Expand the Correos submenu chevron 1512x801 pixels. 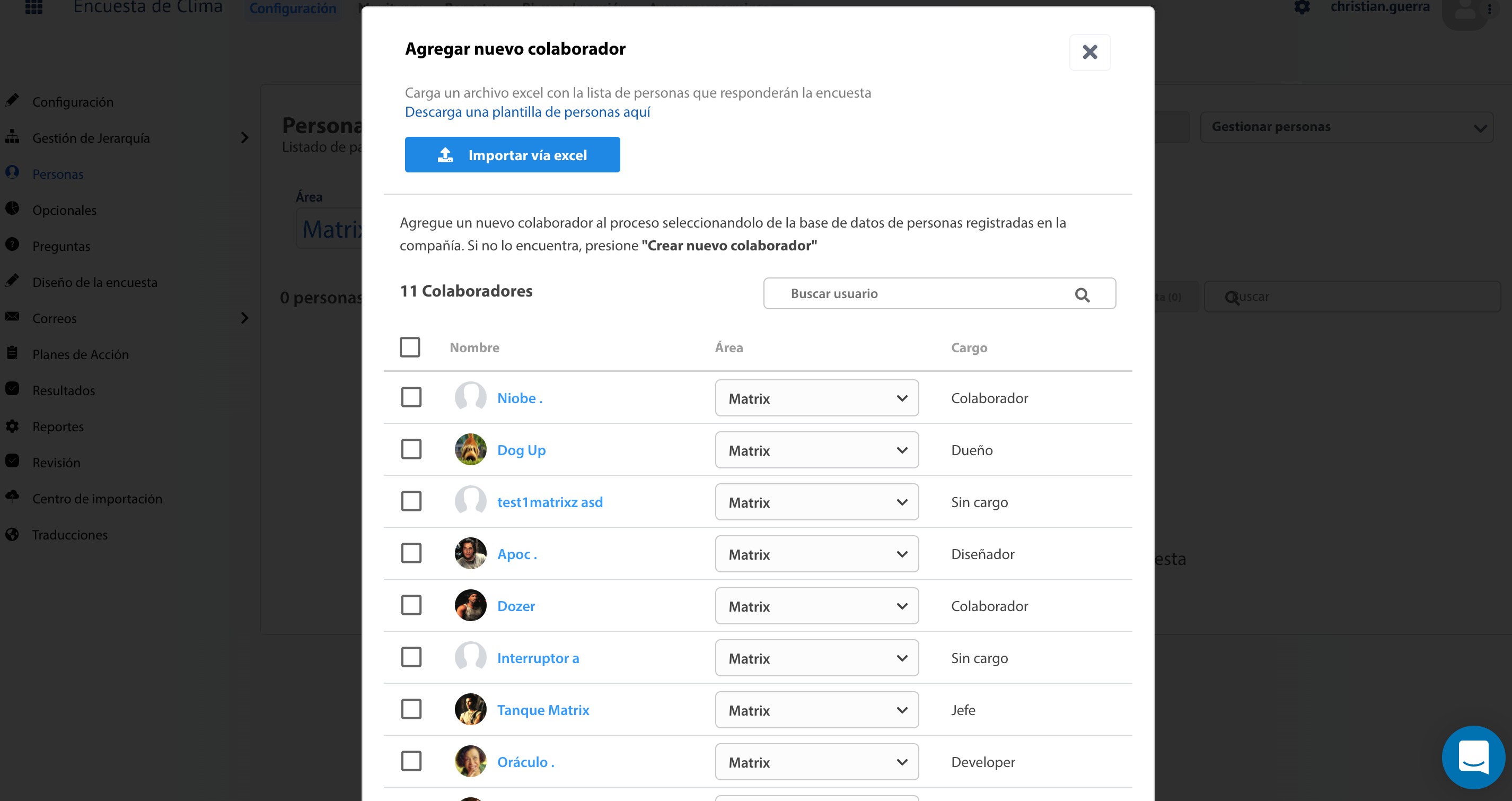pos(245,318)
